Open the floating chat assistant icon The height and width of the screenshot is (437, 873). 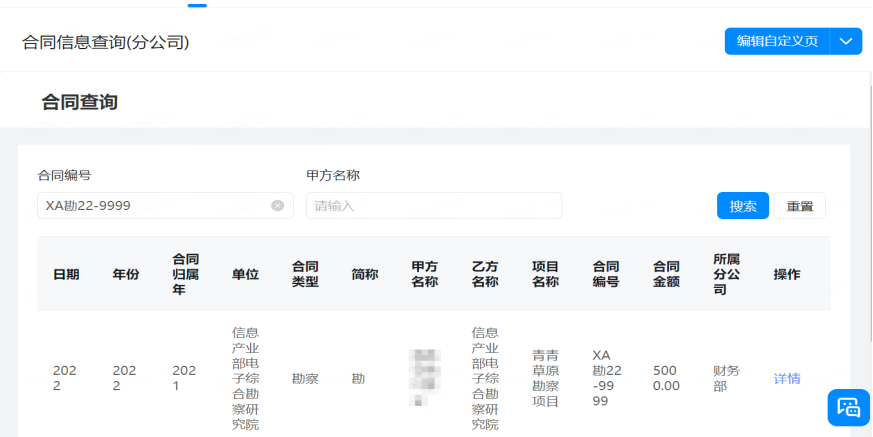click(848, 407)
